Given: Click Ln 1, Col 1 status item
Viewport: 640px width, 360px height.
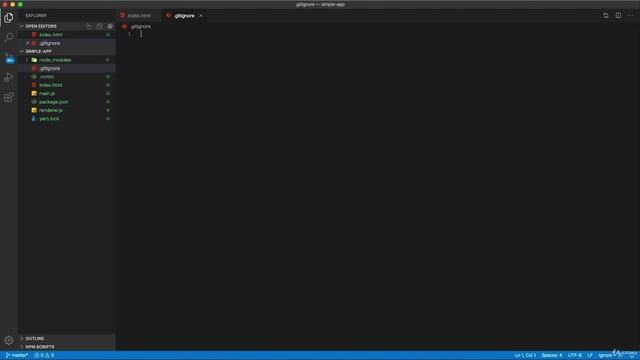Looking at the screenshot, I should (525, 356).
